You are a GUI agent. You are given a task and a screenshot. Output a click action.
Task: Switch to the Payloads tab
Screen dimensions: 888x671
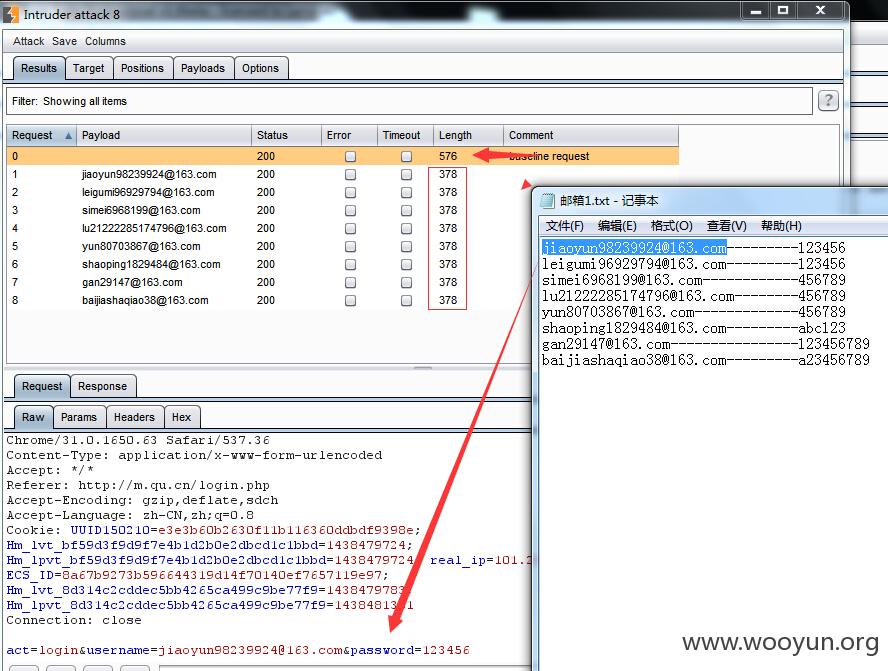tap(203, 69)
